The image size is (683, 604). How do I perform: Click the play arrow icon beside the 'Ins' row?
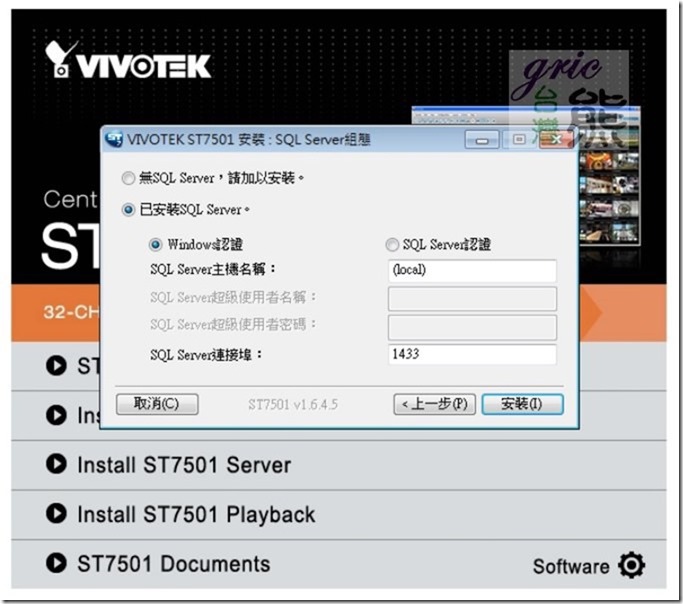point(56,414)
